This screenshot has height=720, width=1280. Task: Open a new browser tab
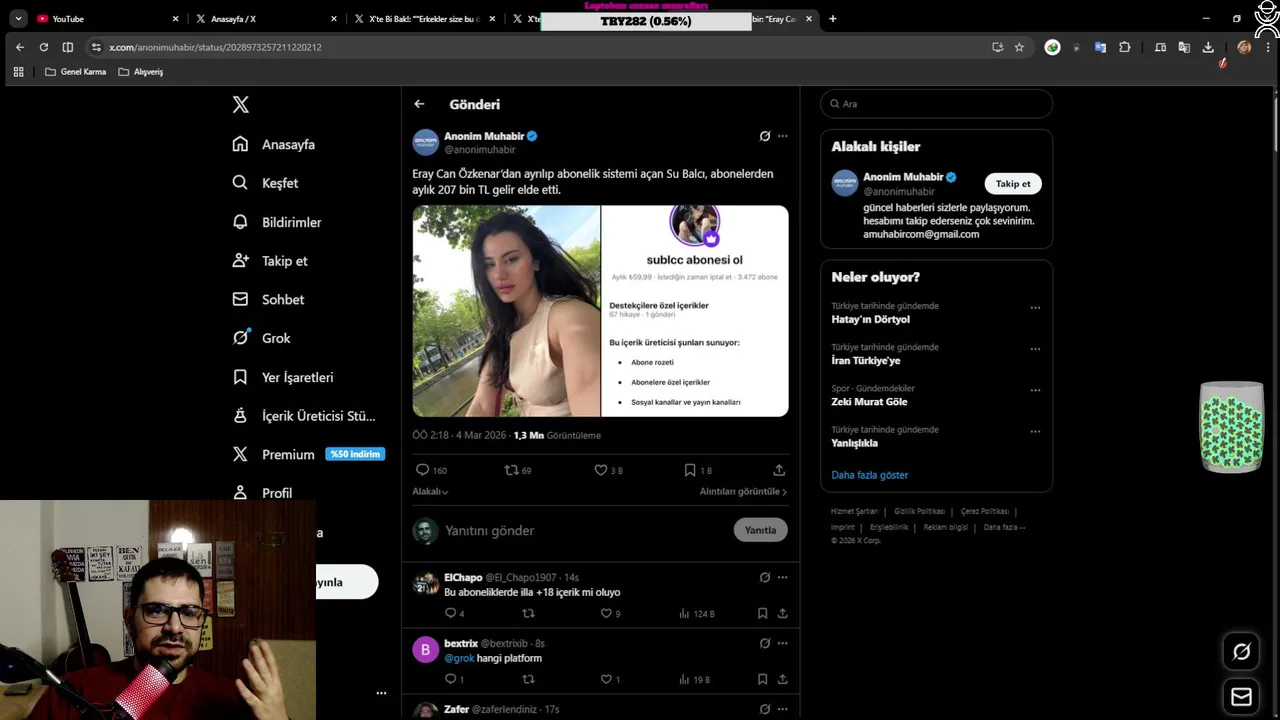[x=833, y=18]
